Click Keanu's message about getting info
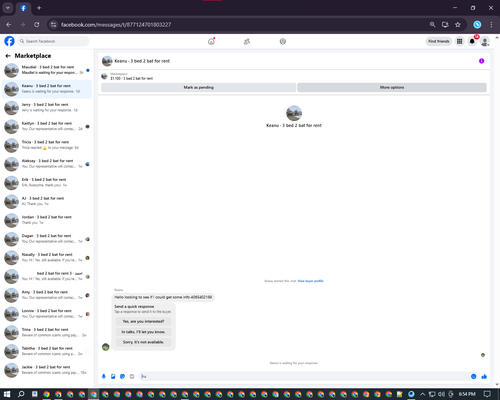The image size is (500, 400). coord(163,297)
